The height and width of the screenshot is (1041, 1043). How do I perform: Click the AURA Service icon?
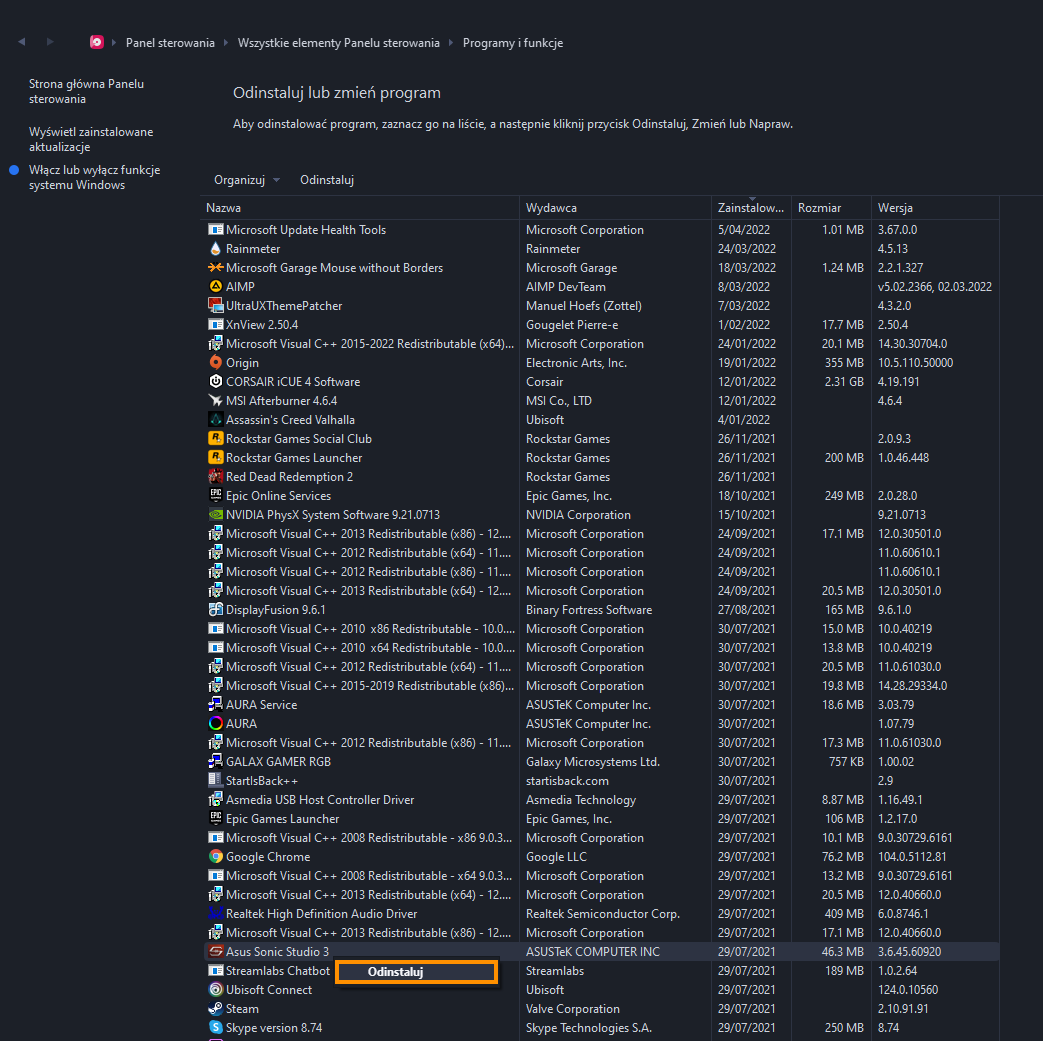pos(215,704)
